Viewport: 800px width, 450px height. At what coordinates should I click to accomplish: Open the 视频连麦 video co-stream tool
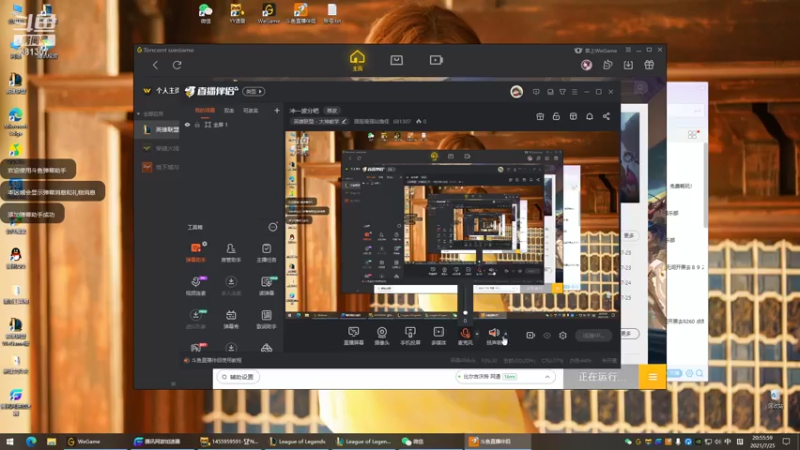[195, 286]
